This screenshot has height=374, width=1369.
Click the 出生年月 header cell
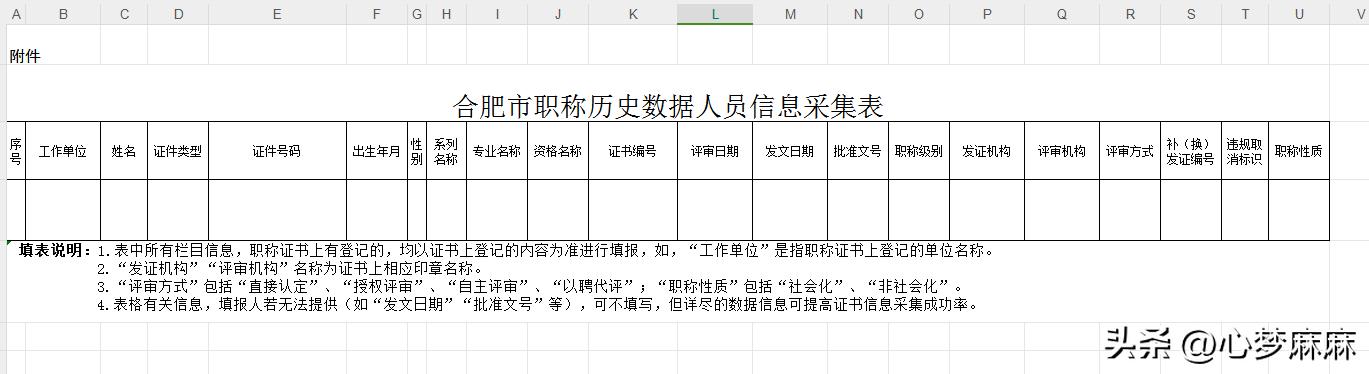[377, 151]
